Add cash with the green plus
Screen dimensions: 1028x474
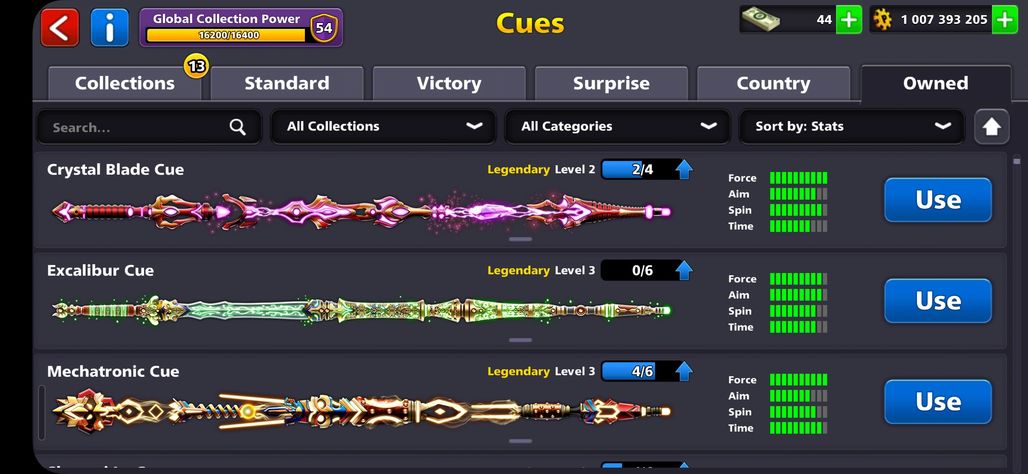849,20
